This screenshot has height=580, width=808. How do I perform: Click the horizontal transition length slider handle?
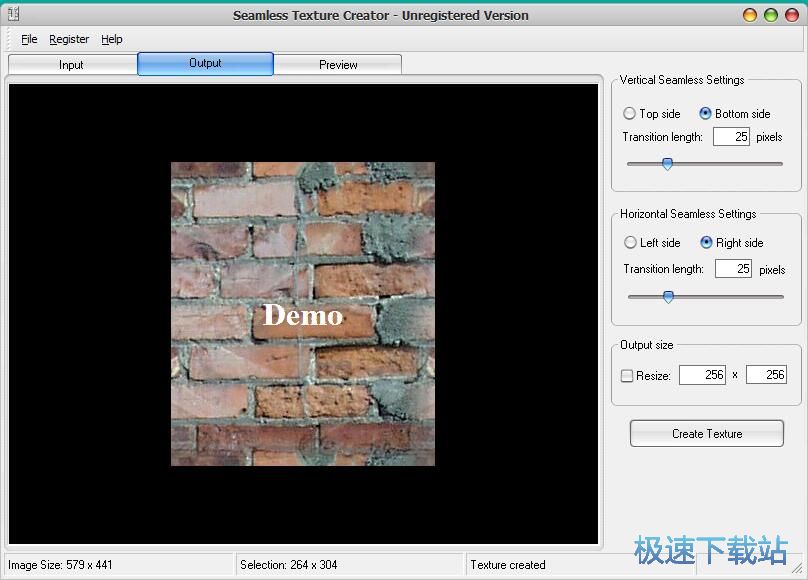(668, 297)
